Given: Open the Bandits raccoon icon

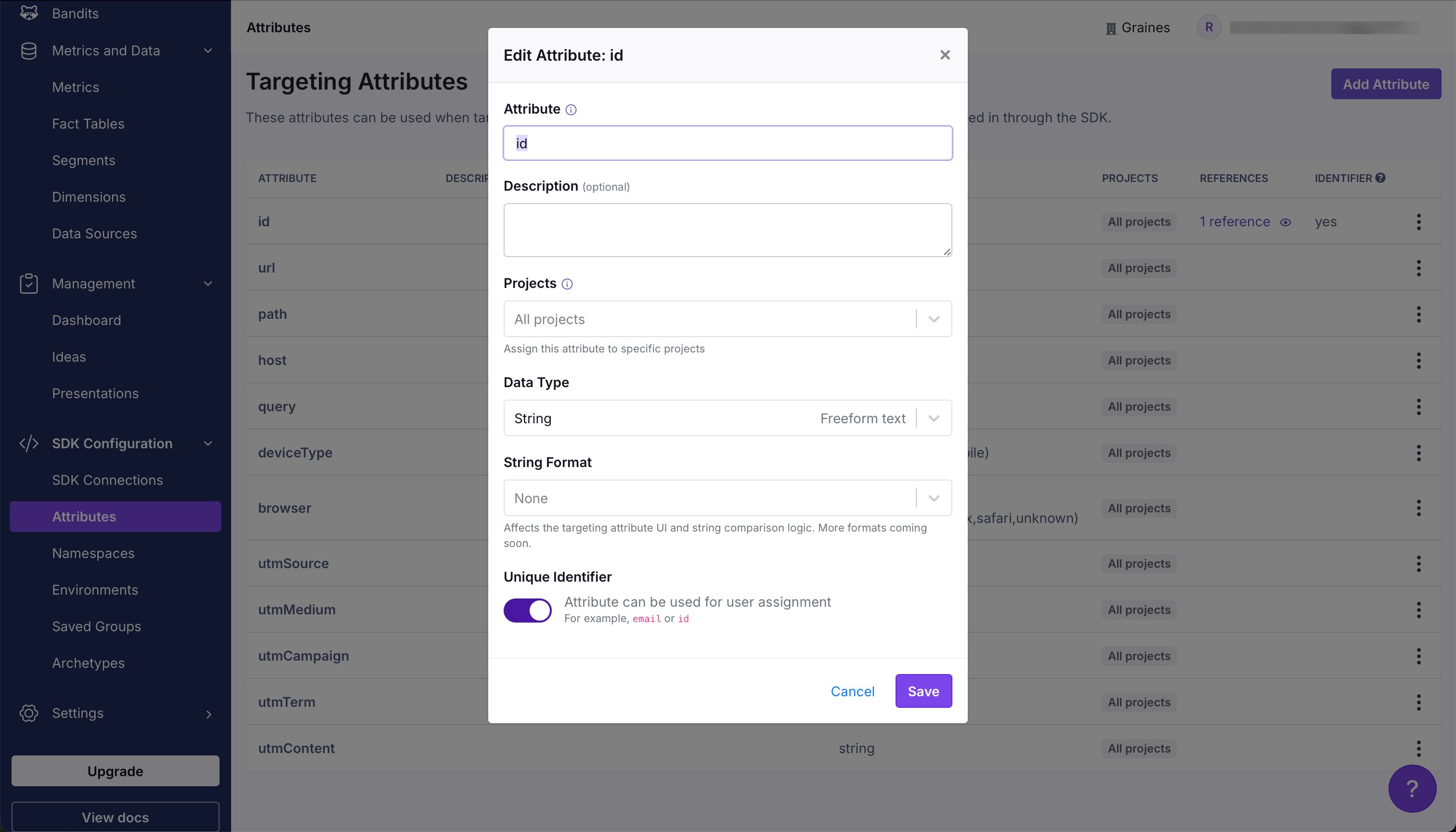Looking at the screenshot, I should click(29, 13).
